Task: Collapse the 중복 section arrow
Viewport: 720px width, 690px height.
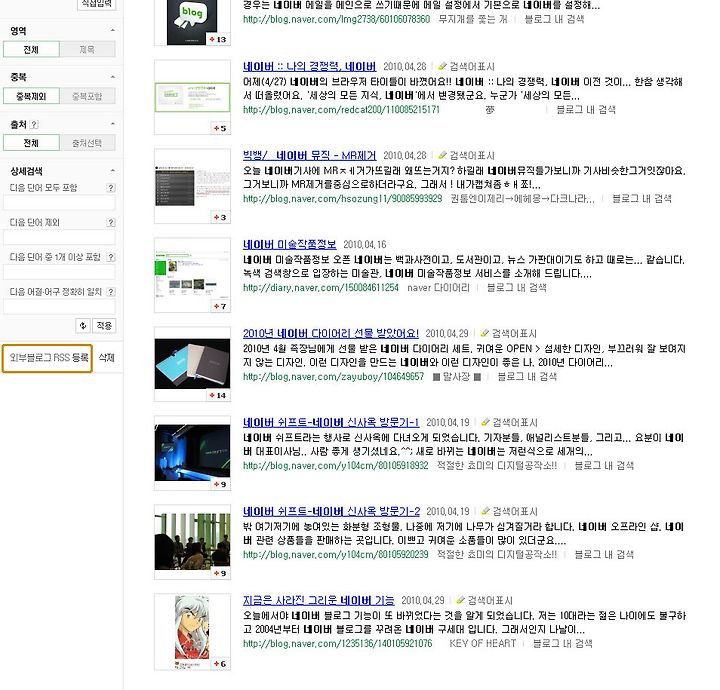Action: click(x=112, y=77)
